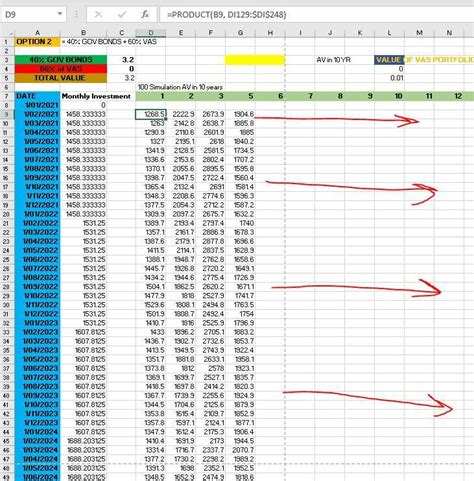Select the AV in 10 YR cell
This screenshot has height=481, width=474.
click(333, 60)
